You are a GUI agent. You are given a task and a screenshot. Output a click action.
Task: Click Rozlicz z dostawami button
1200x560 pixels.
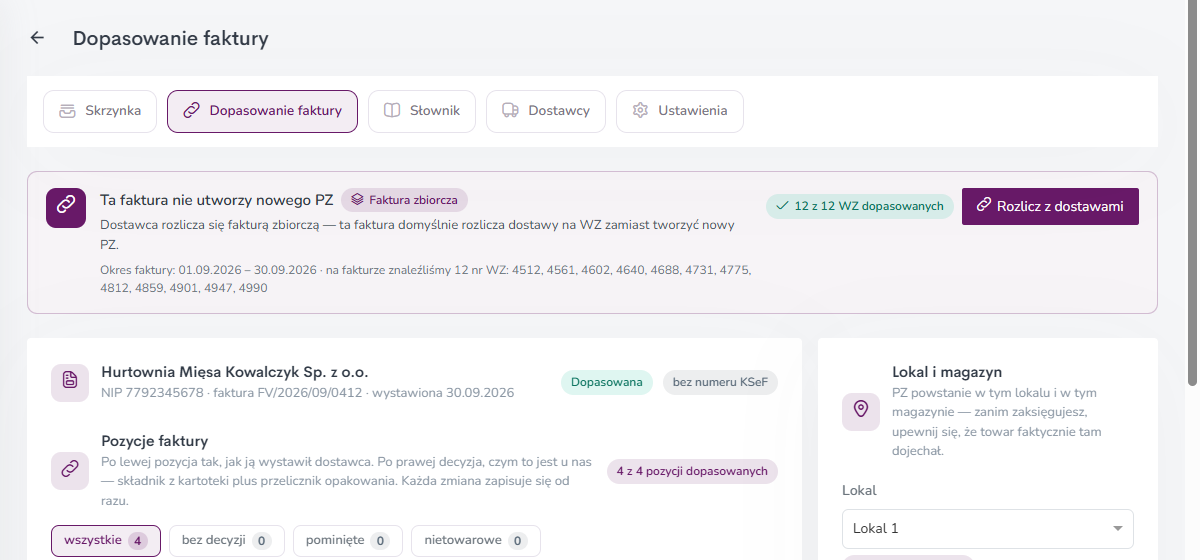[x=1050, y=206]
